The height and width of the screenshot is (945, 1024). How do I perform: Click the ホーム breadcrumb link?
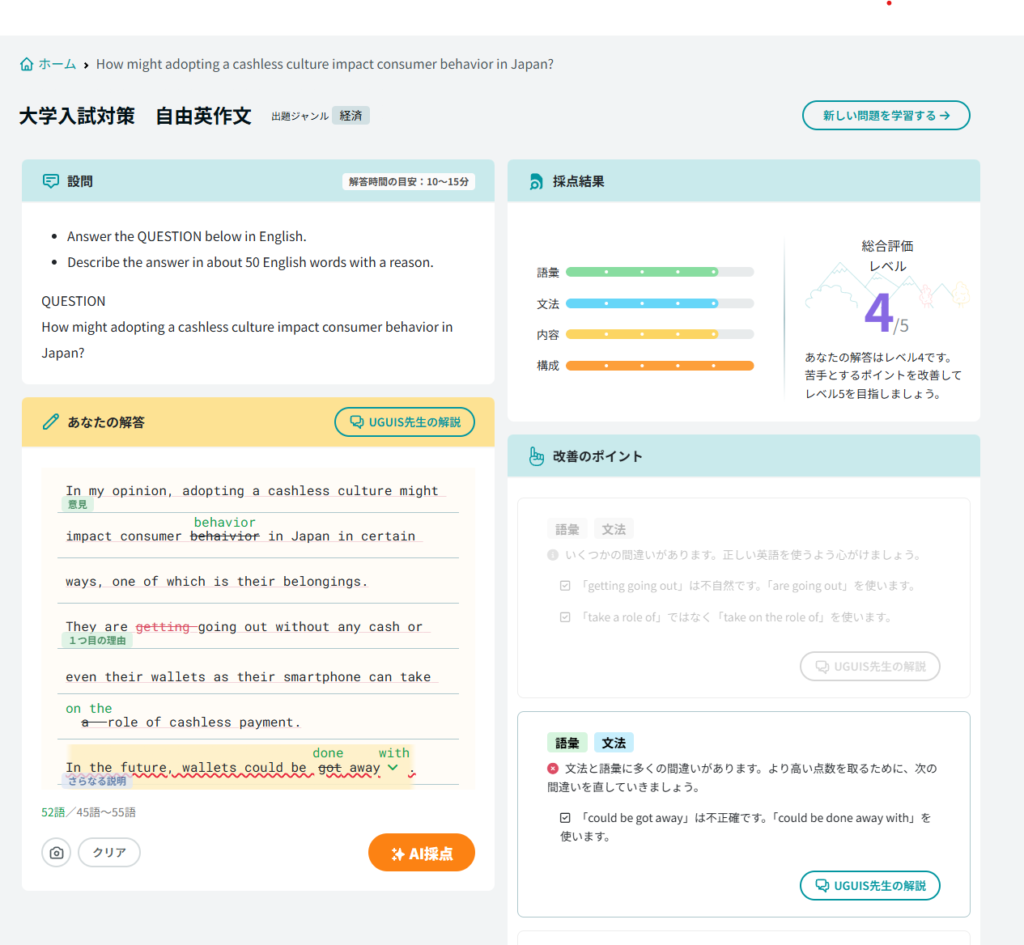point(57,64)
